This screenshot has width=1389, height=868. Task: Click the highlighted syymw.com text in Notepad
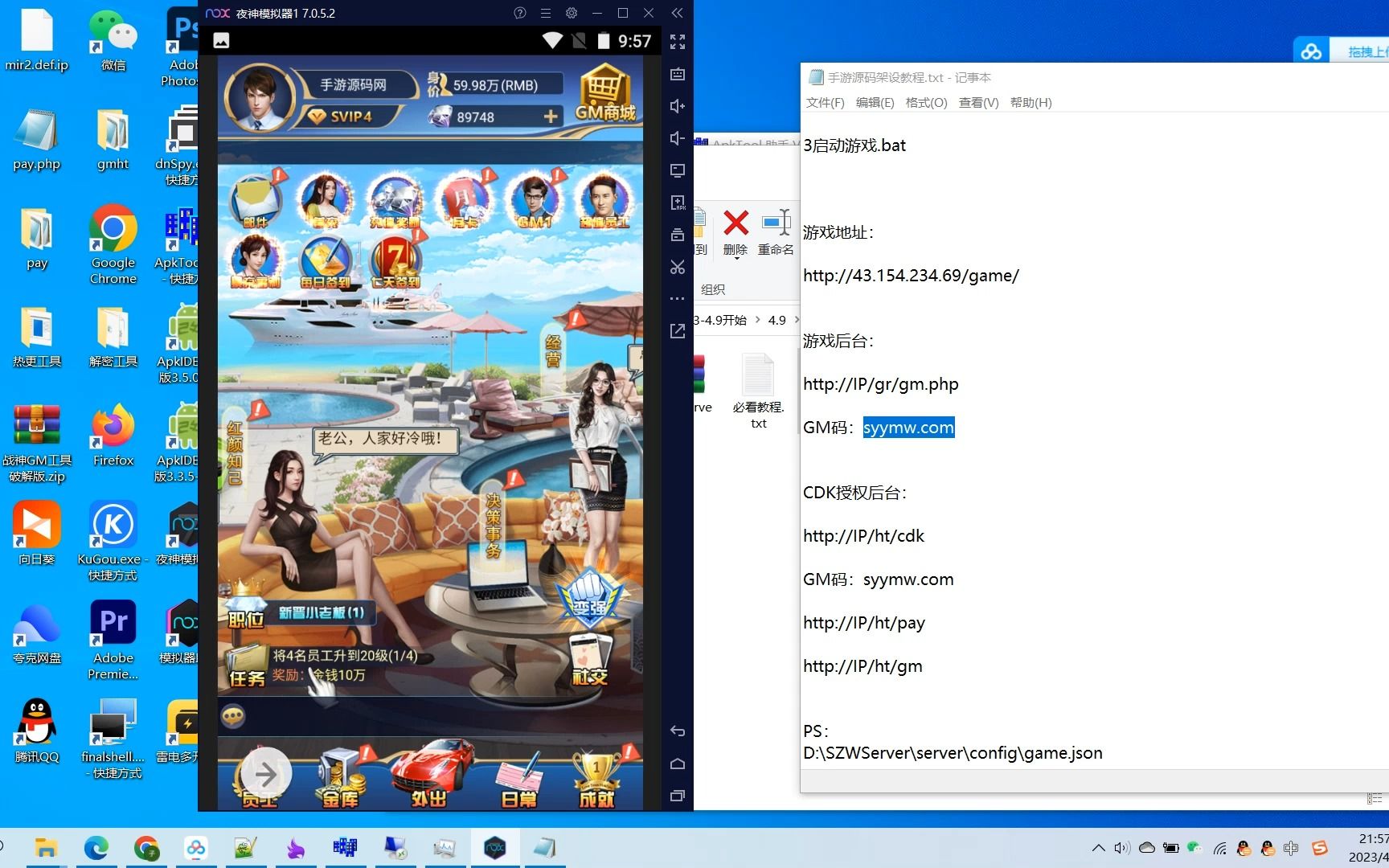[908, 428]
